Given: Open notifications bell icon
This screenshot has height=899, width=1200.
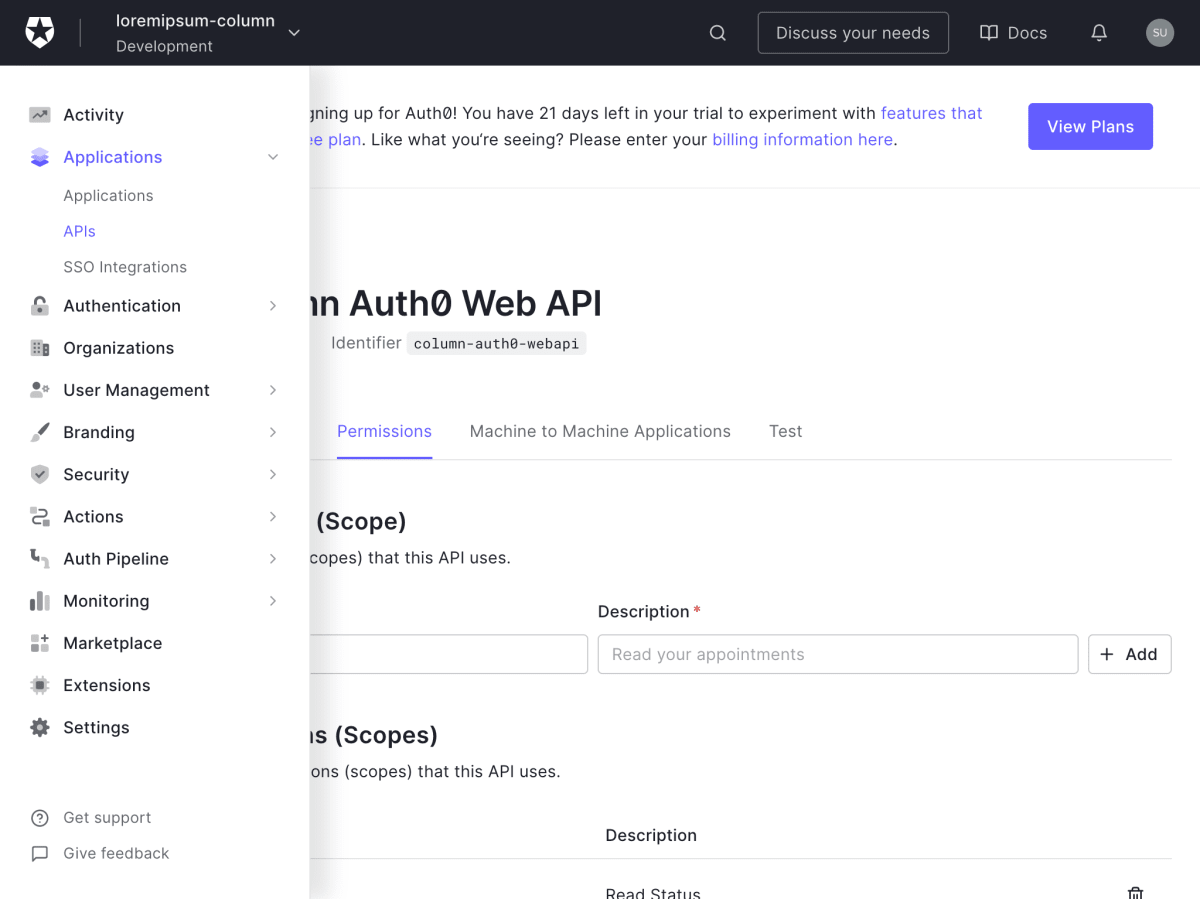Looking at the screenshot, I should tap(1099, 33).
